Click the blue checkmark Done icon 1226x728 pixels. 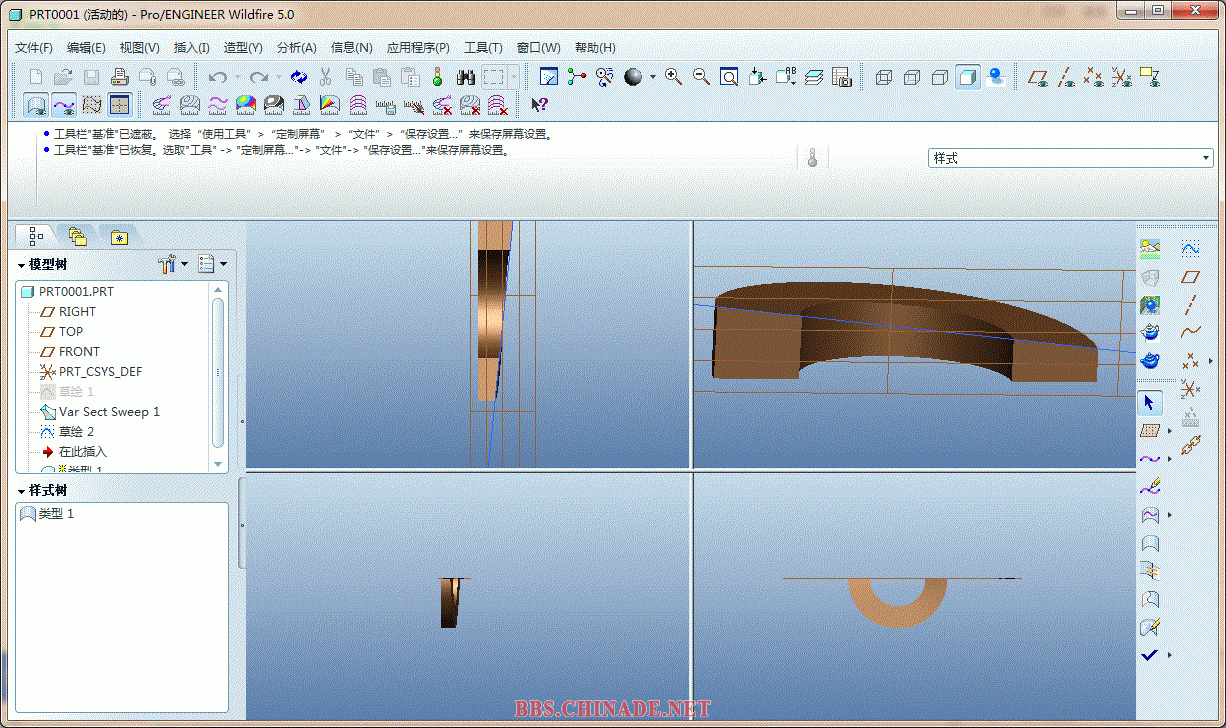1150,655
